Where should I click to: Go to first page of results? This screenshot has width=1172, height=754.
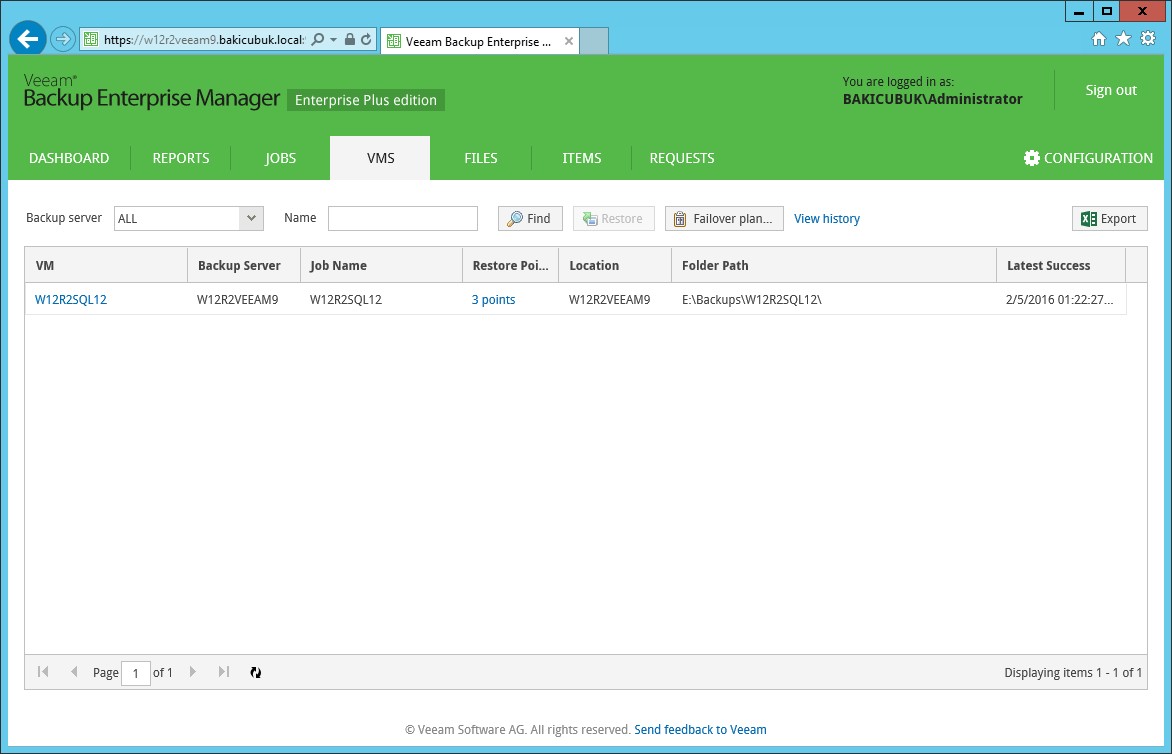pyautogui.click(x=43, y=672)
